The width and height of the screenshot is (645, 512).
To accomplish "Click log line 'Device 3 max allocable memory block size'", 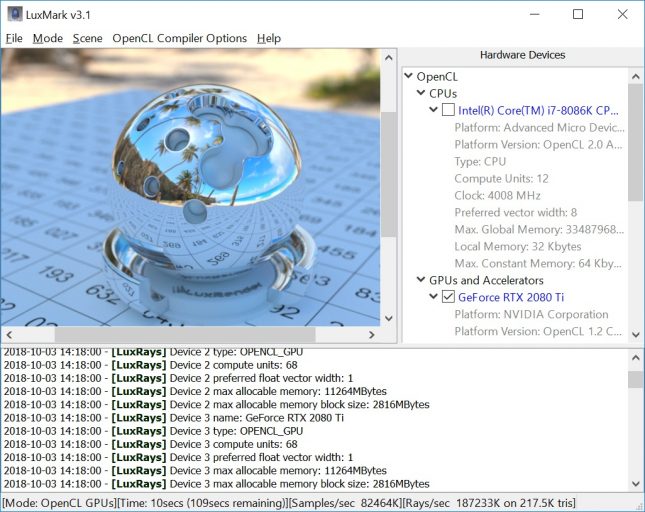I will tap(216, 484).
